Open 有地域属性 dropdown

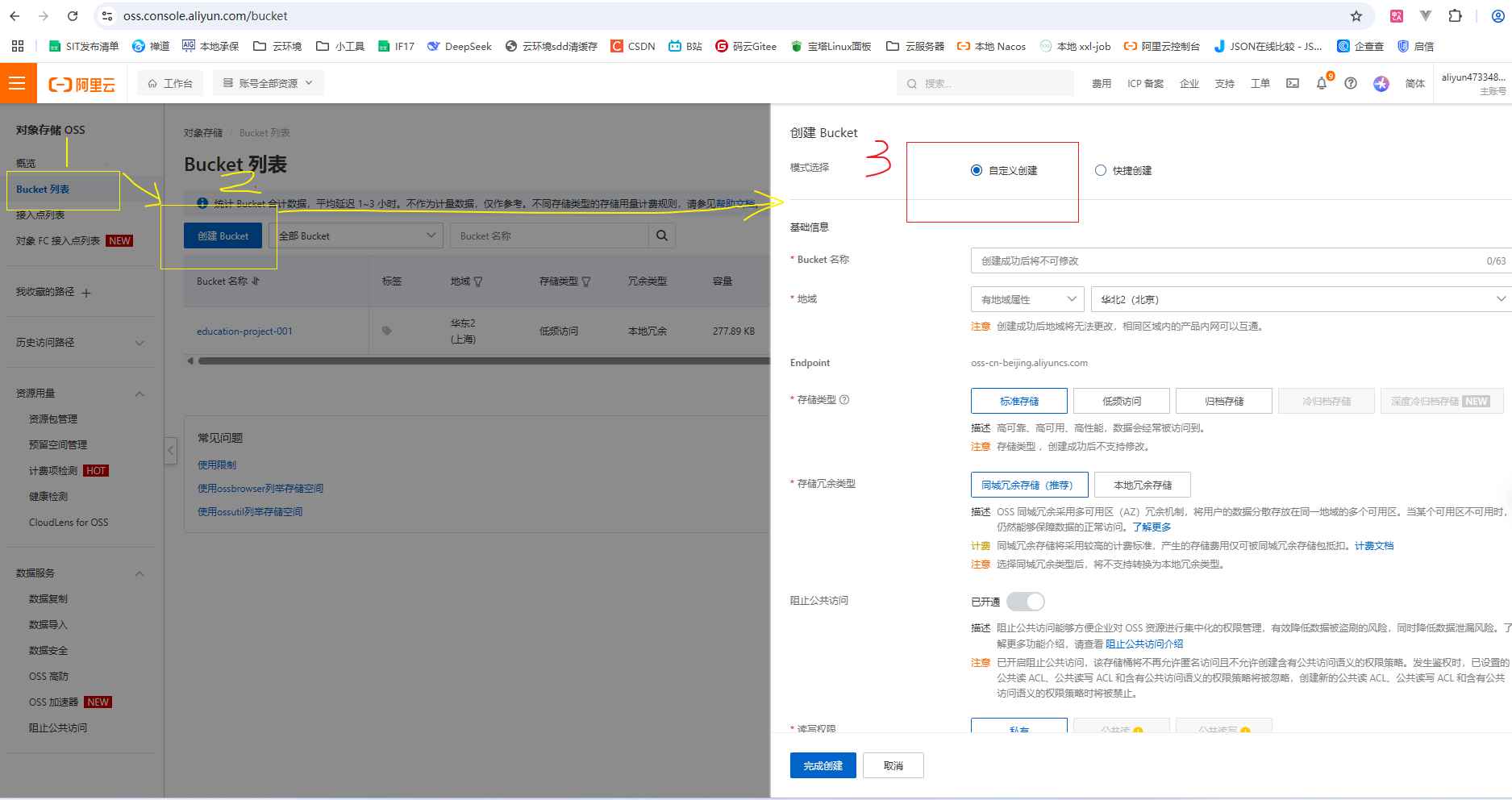click(1028, 299)
